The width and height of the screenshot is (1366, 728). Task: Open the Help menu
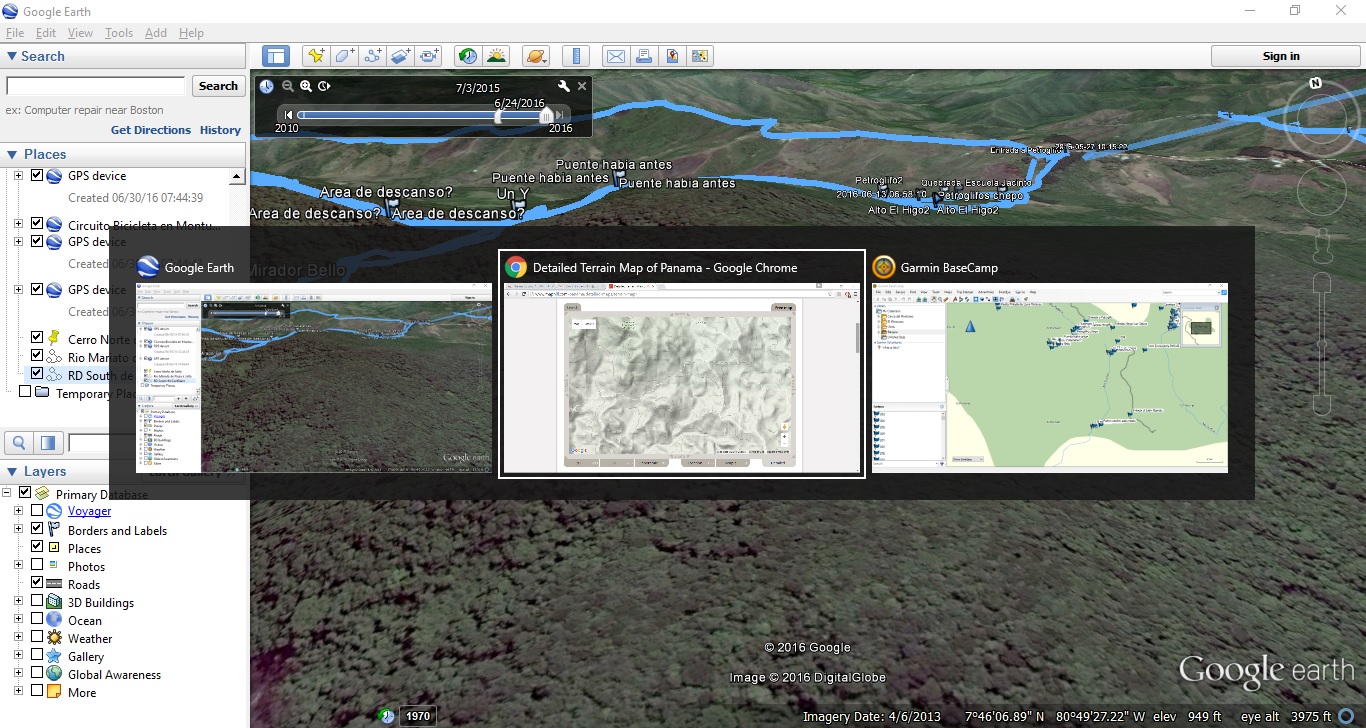(191, 33)
